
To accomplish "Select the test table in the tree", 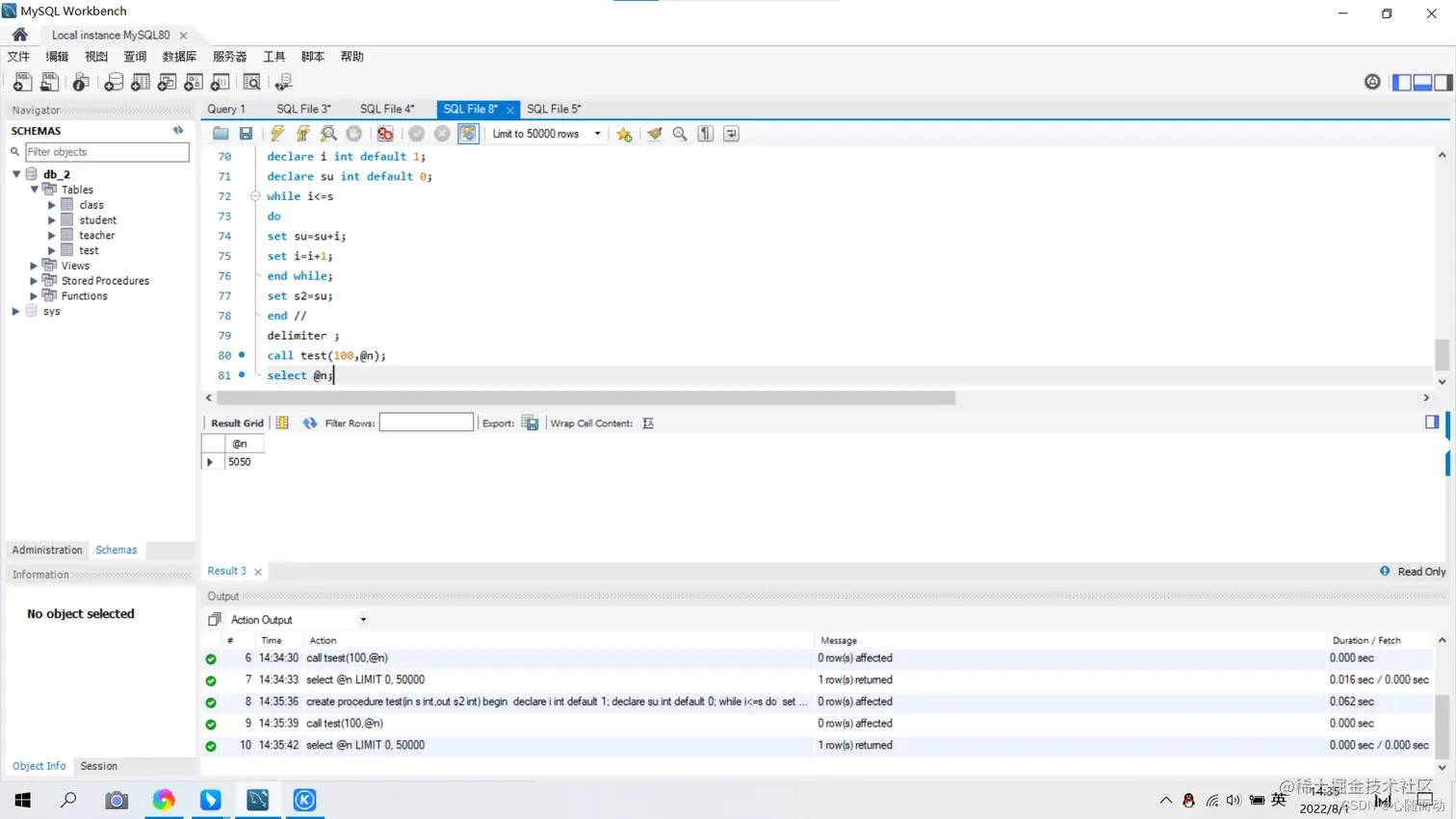I will [x=89, y=251].
